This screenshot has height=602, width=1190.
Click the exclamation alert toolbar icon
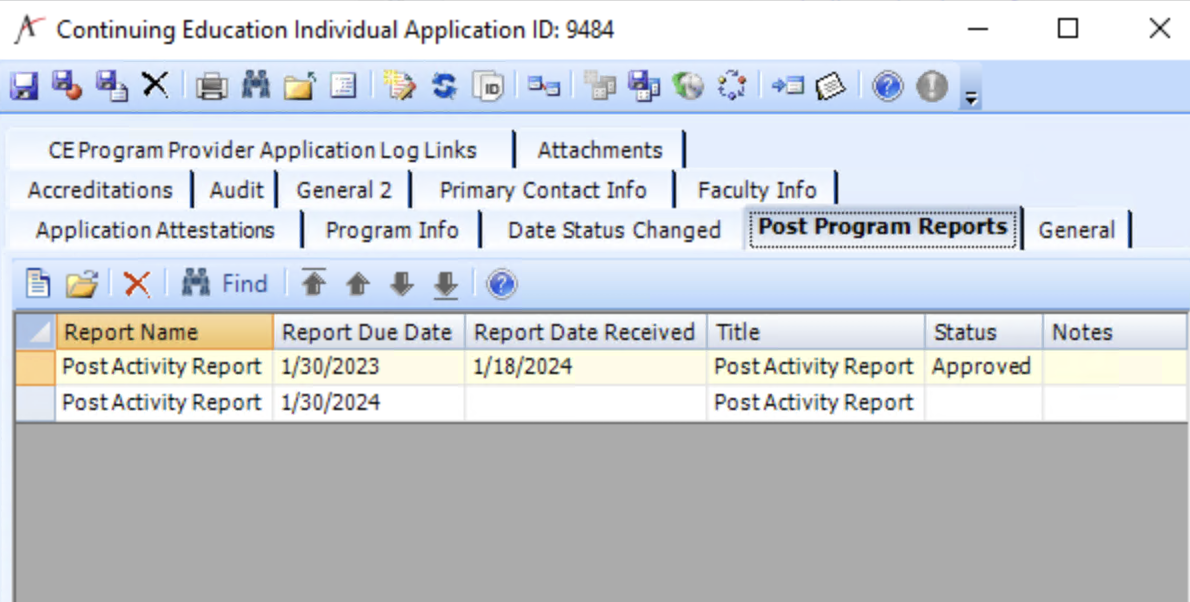[930, 85]
